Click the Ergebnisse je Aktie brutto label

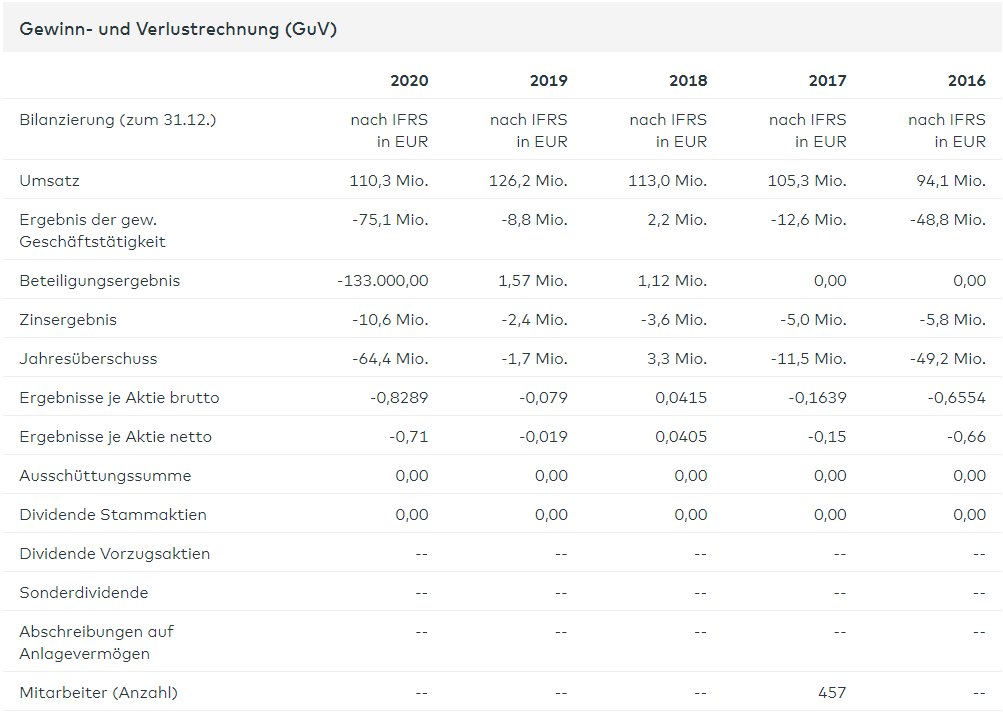pos(119,397)
